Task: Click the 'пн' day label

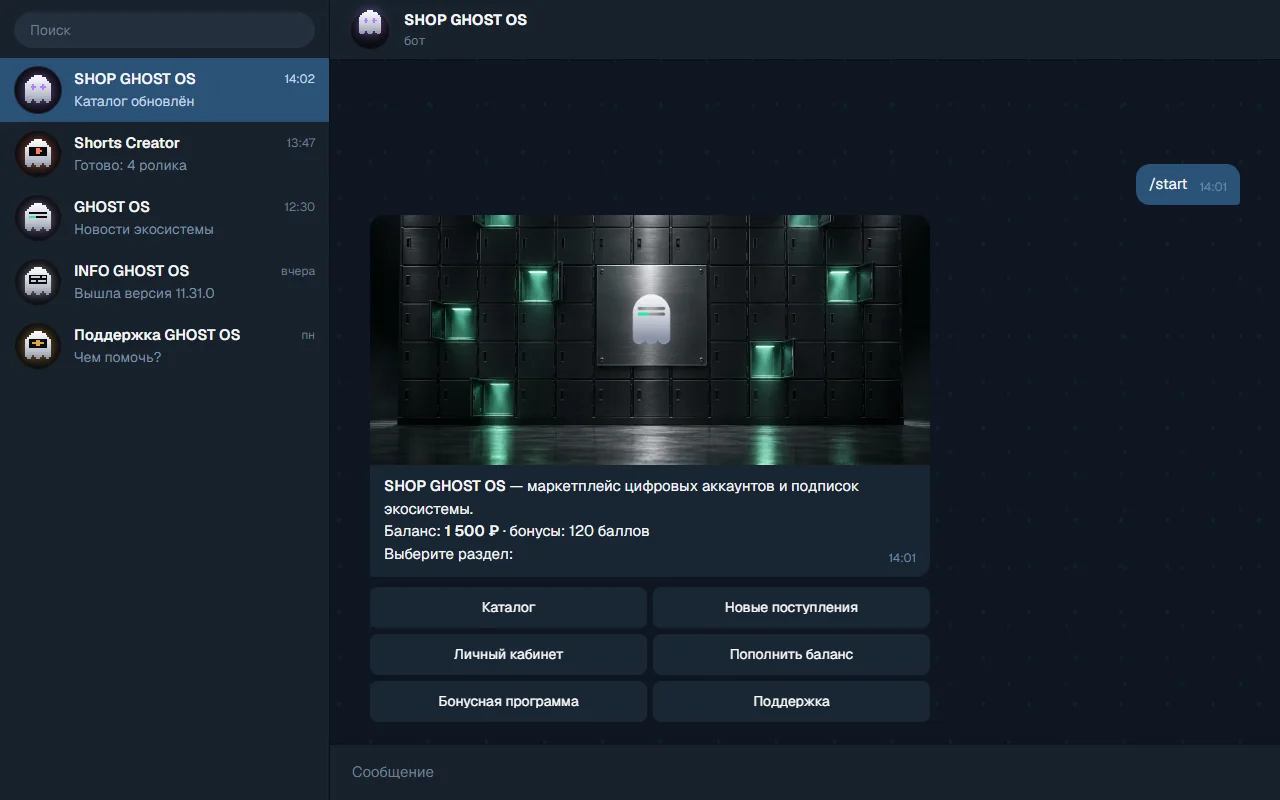Action: coord(308,335)
